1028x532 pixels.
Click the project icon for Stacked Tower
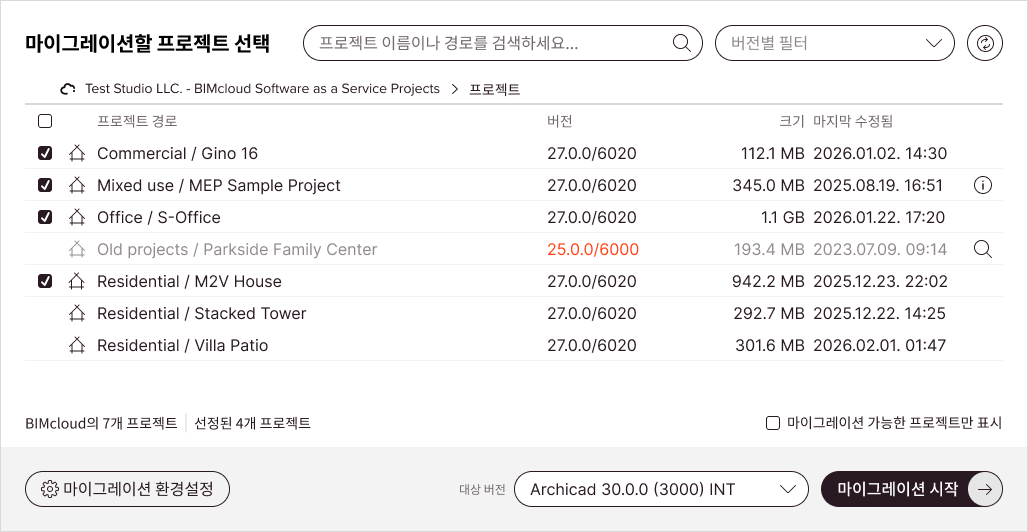[x=77, y=314]
